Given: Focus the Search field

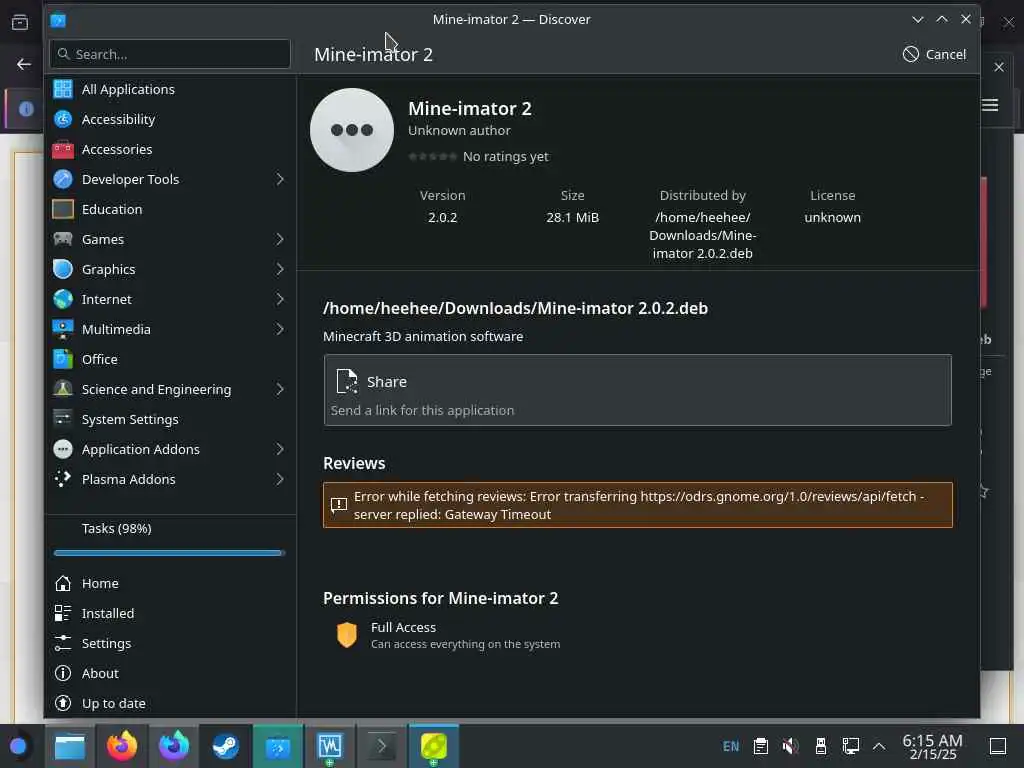Looking at the screenshot, I should pyautogui.click(x=170, y=54).
